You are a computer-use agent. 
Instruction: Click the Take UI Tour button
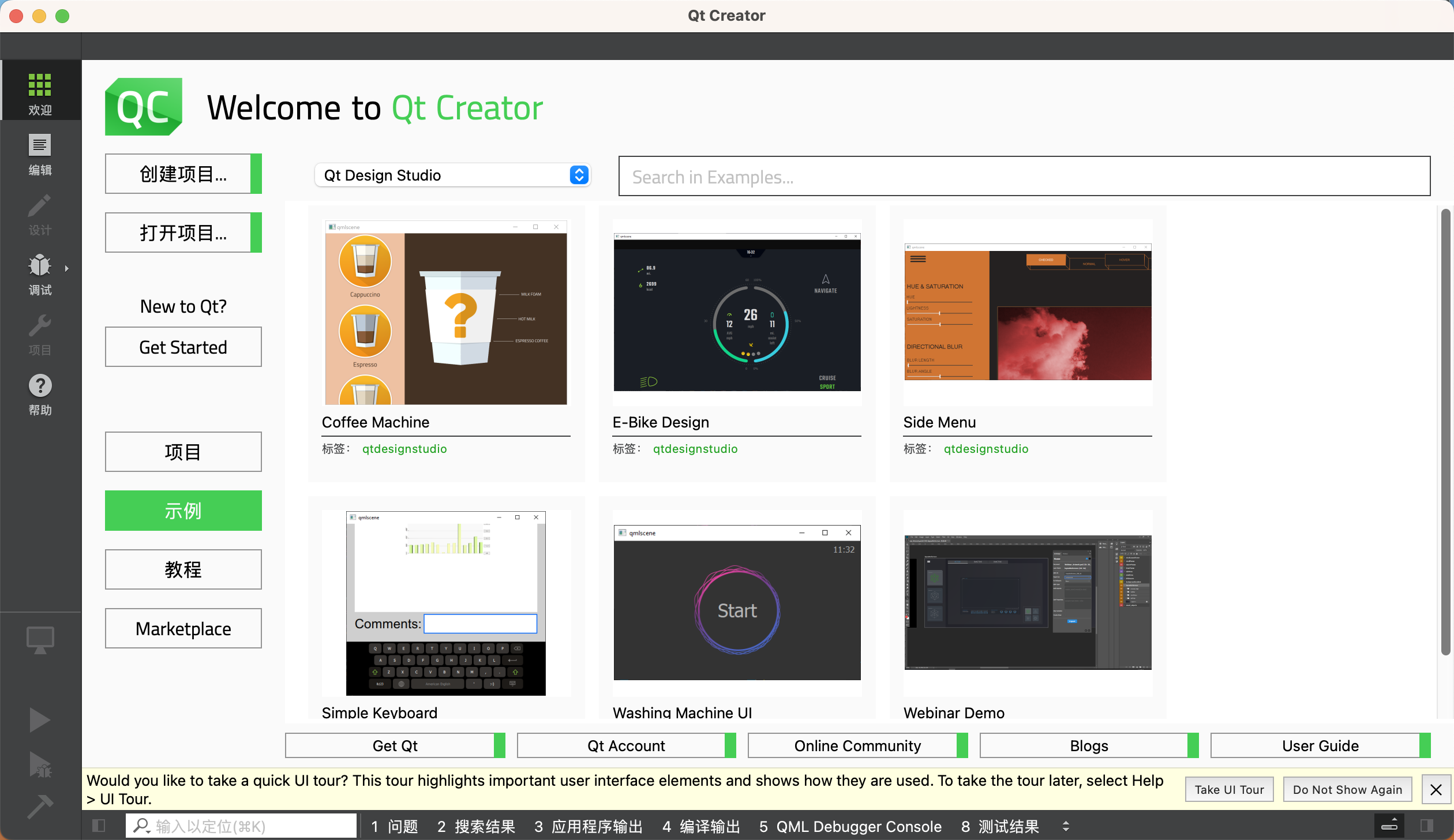(x=1229, y=789)
